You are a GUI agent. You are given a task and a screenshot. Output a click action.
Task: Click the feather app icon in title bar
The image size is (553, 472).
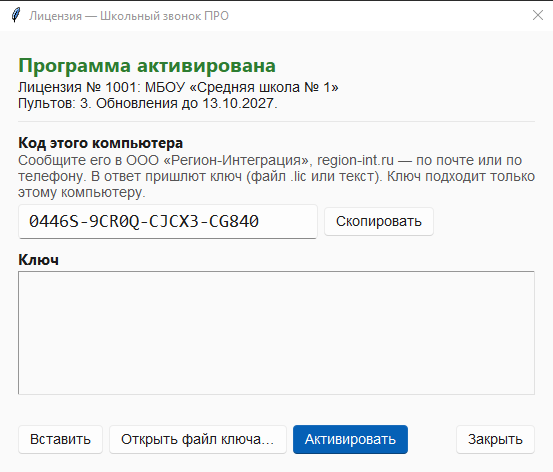coord(16,16)
